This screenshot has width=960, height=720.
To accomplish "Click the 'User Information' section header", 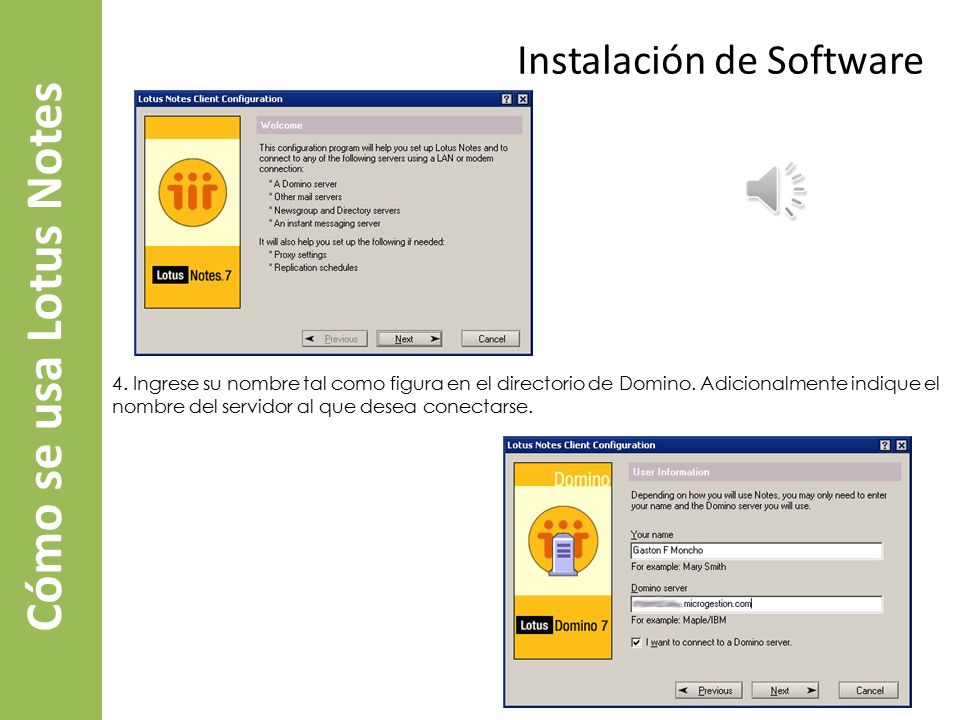I will (x=765, y=472).
